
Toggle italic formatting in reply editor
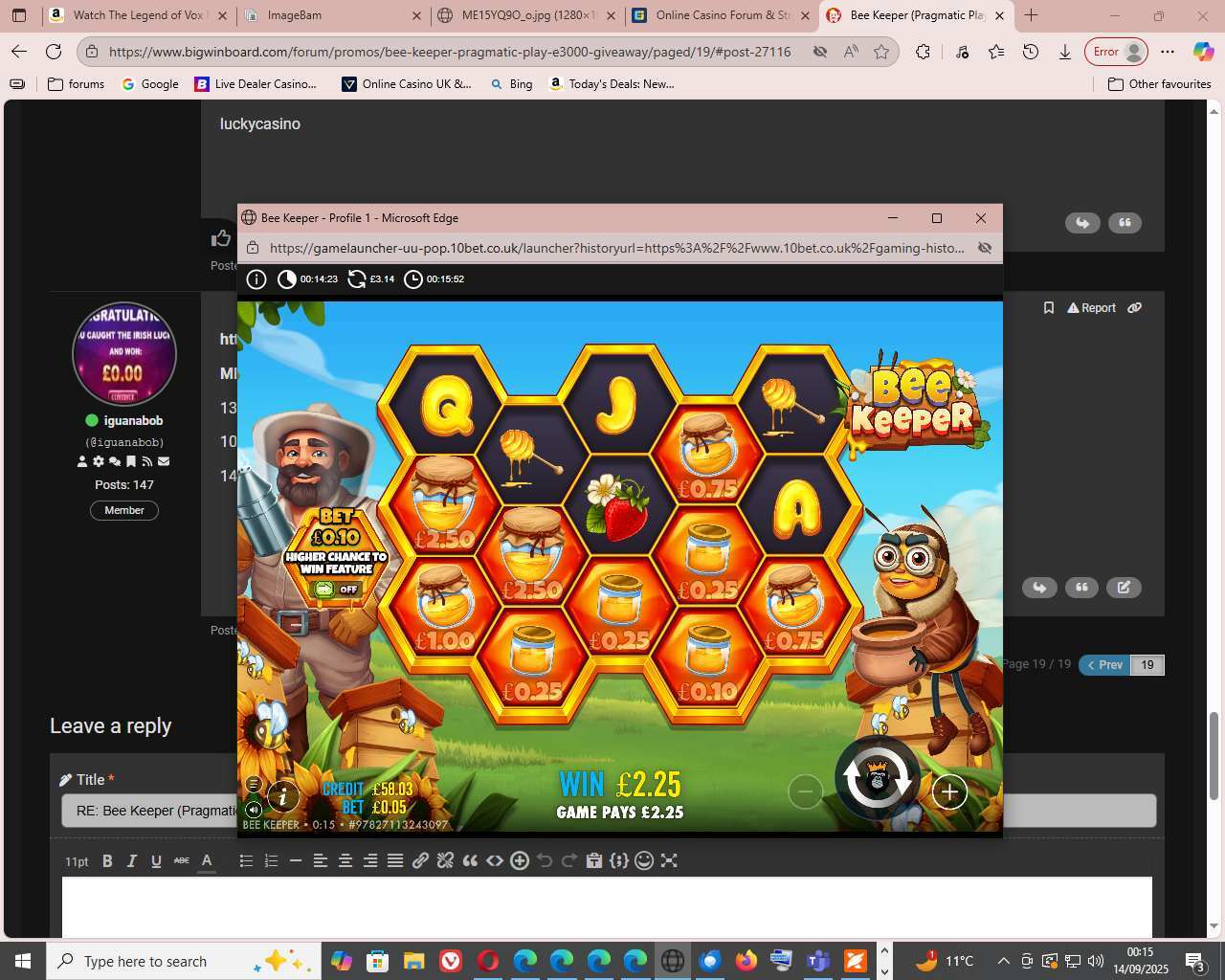click(x=131, y=861)
